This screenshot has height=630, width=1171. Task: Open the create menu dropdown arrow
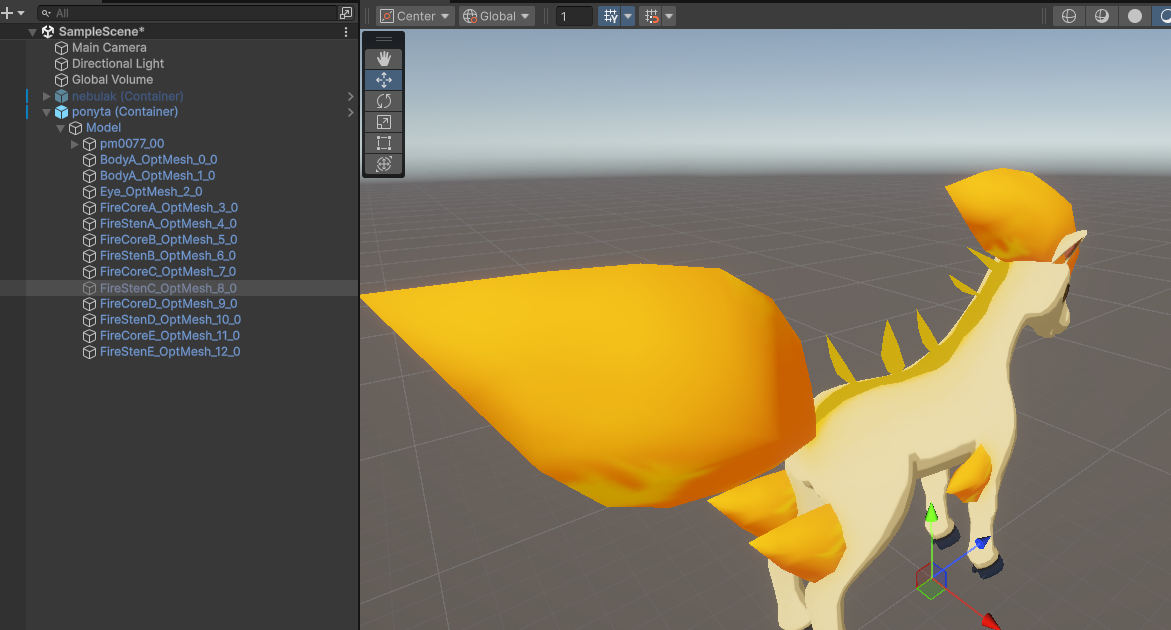[21, 13]
